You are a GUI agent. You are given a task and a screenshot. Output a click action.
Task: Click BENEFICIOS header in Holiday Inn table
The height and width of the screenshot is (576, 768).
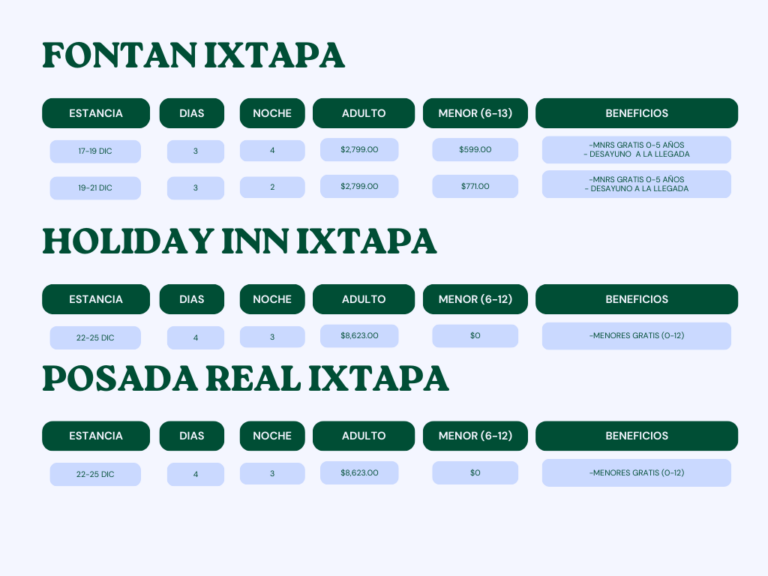pyautogui.click(x=636, y=299)
